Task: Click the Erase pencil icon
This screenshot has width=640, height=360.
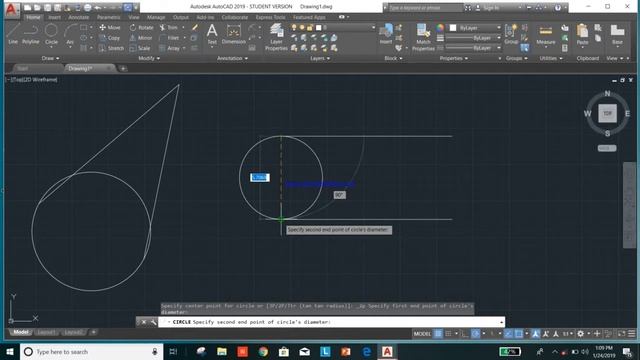Action: click(195, 27)
